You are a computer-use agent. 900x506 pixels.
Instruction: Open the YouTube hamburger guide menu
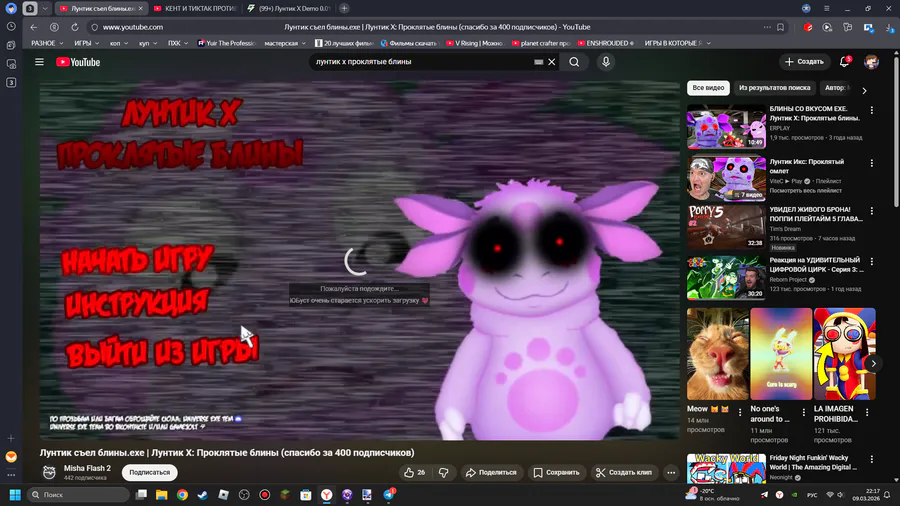click(39, 62)
